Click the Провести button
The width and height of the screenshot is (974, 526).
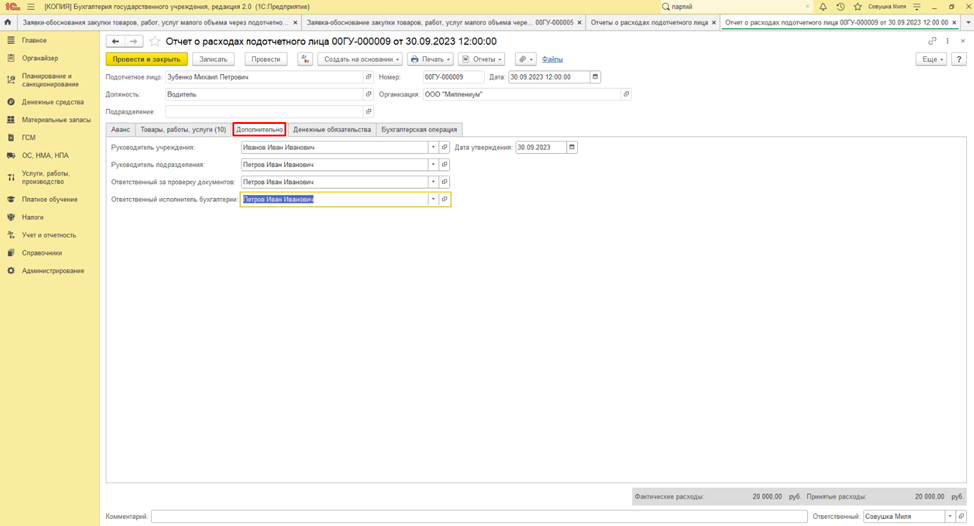click(x=266, y=60)
